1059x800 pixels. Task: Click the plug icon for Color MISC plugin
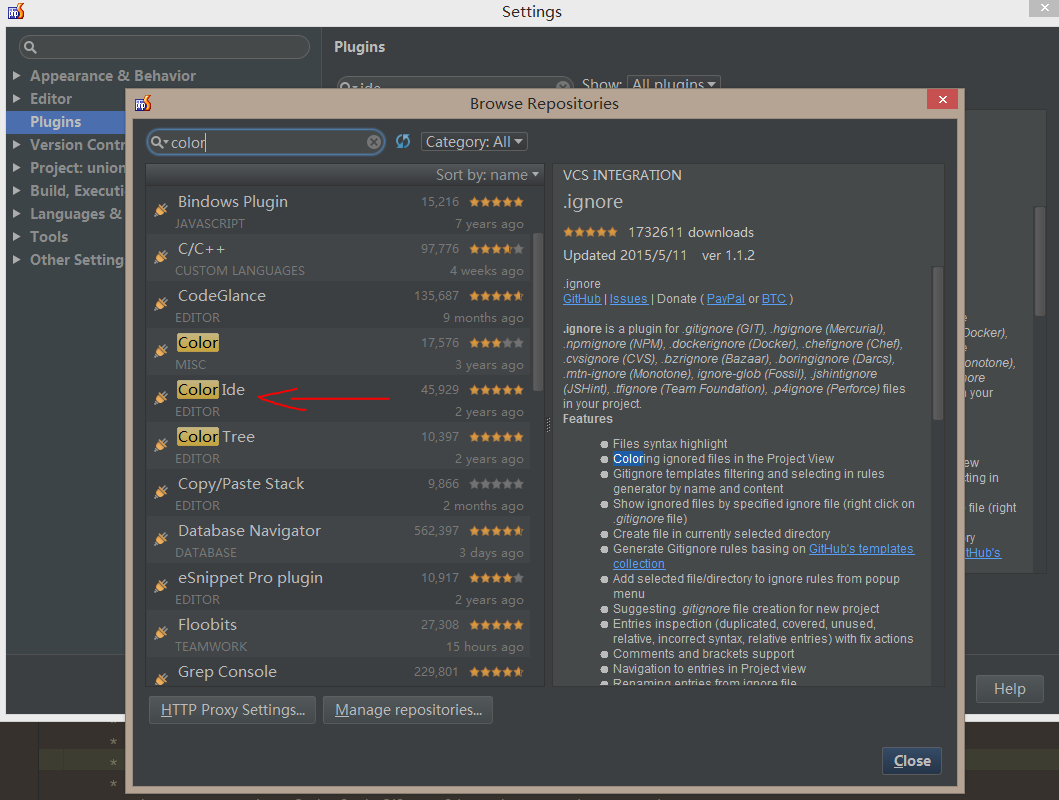pos(161,350)
